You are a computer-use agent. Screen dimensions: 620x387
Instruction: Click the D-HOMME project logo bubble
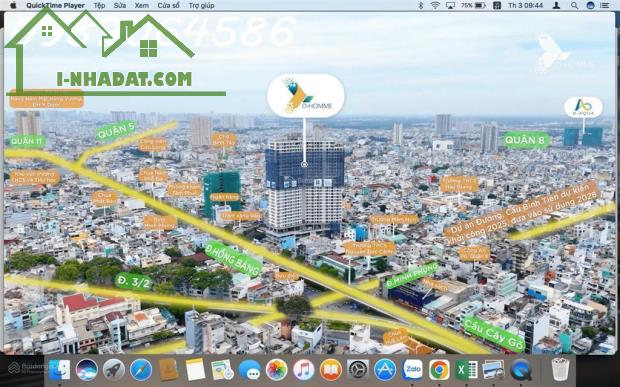coord(305,96)
